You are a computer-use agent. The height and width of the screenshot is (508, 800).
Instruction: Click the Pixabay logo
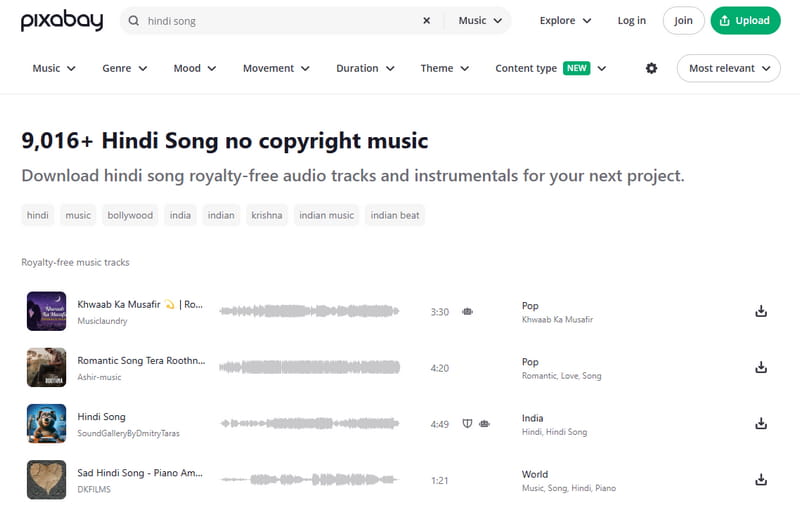(62, 20)
